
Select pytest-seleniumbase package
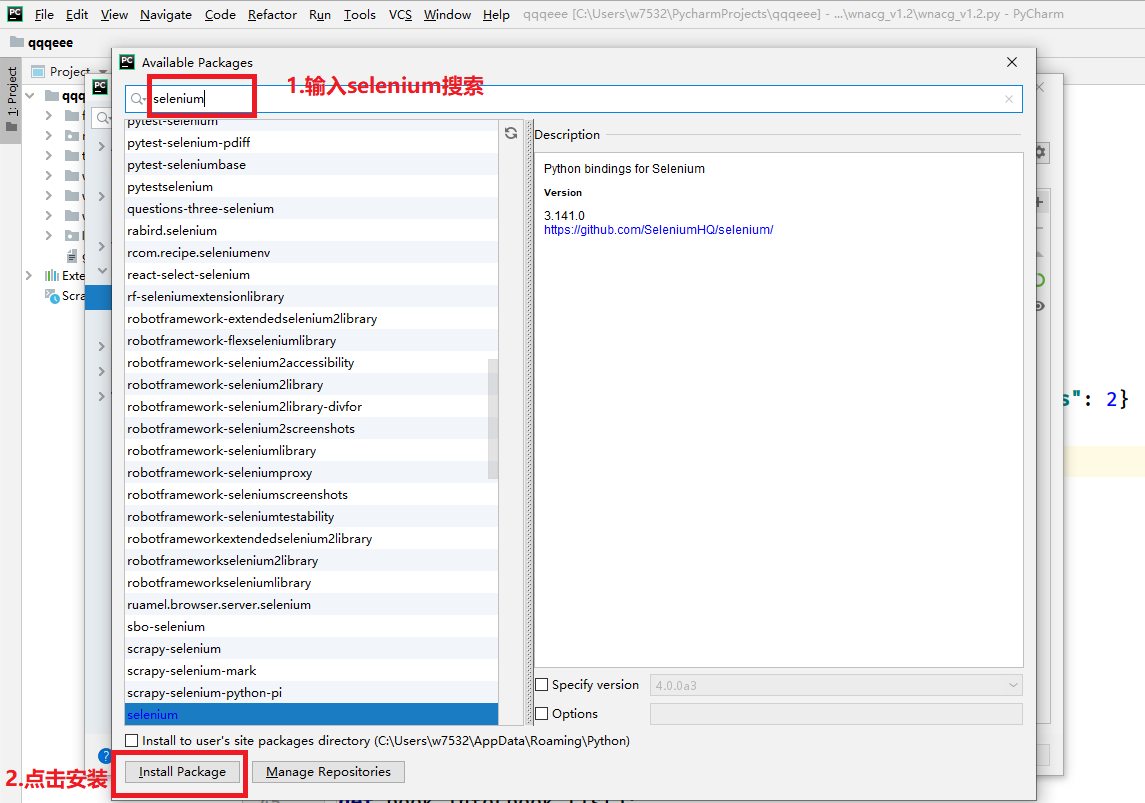[x=311, y=164]
